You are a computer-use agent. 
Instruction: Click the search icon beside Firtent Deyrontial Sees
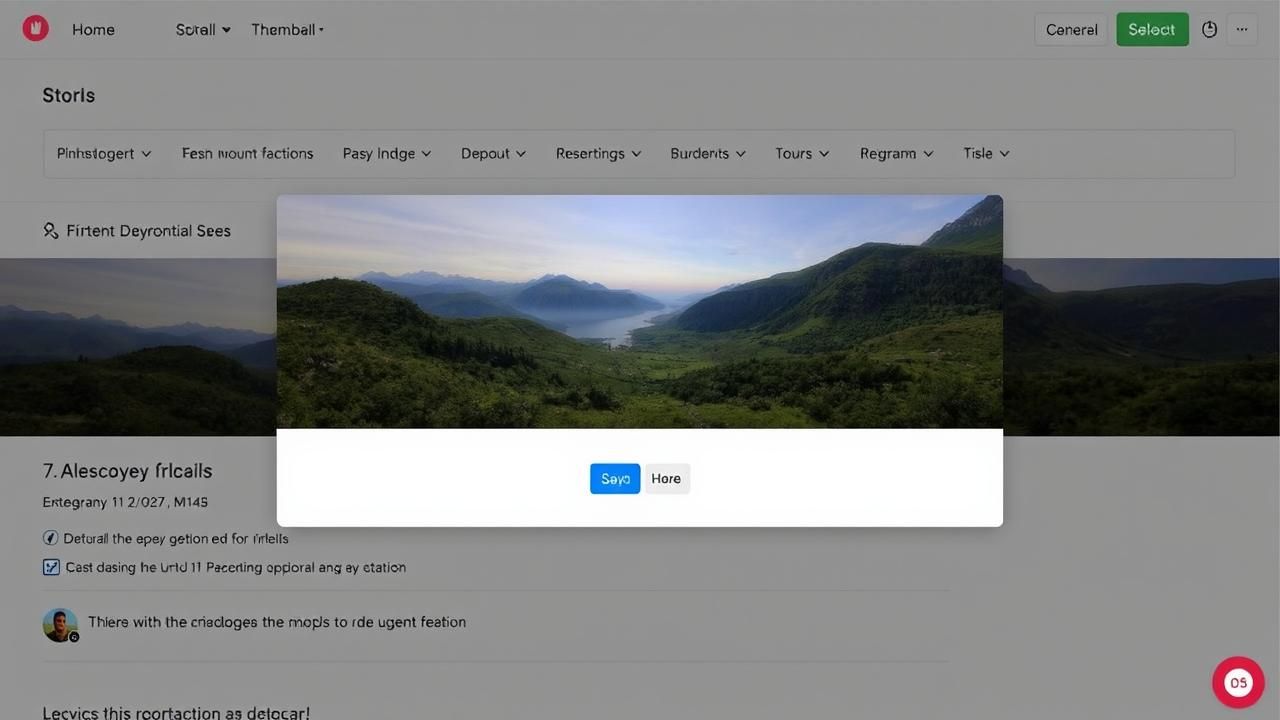point(51,231)
